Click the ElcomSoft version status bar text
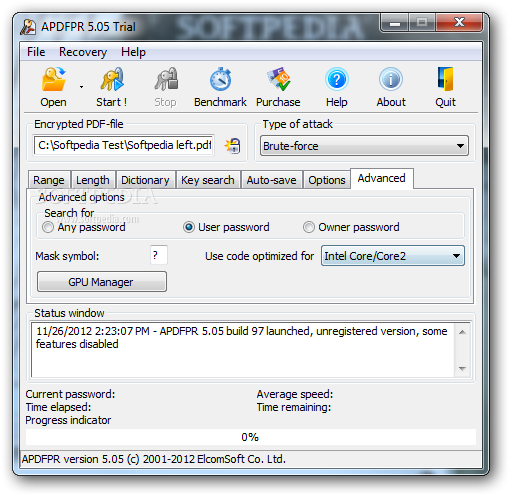 pos(154,459)
